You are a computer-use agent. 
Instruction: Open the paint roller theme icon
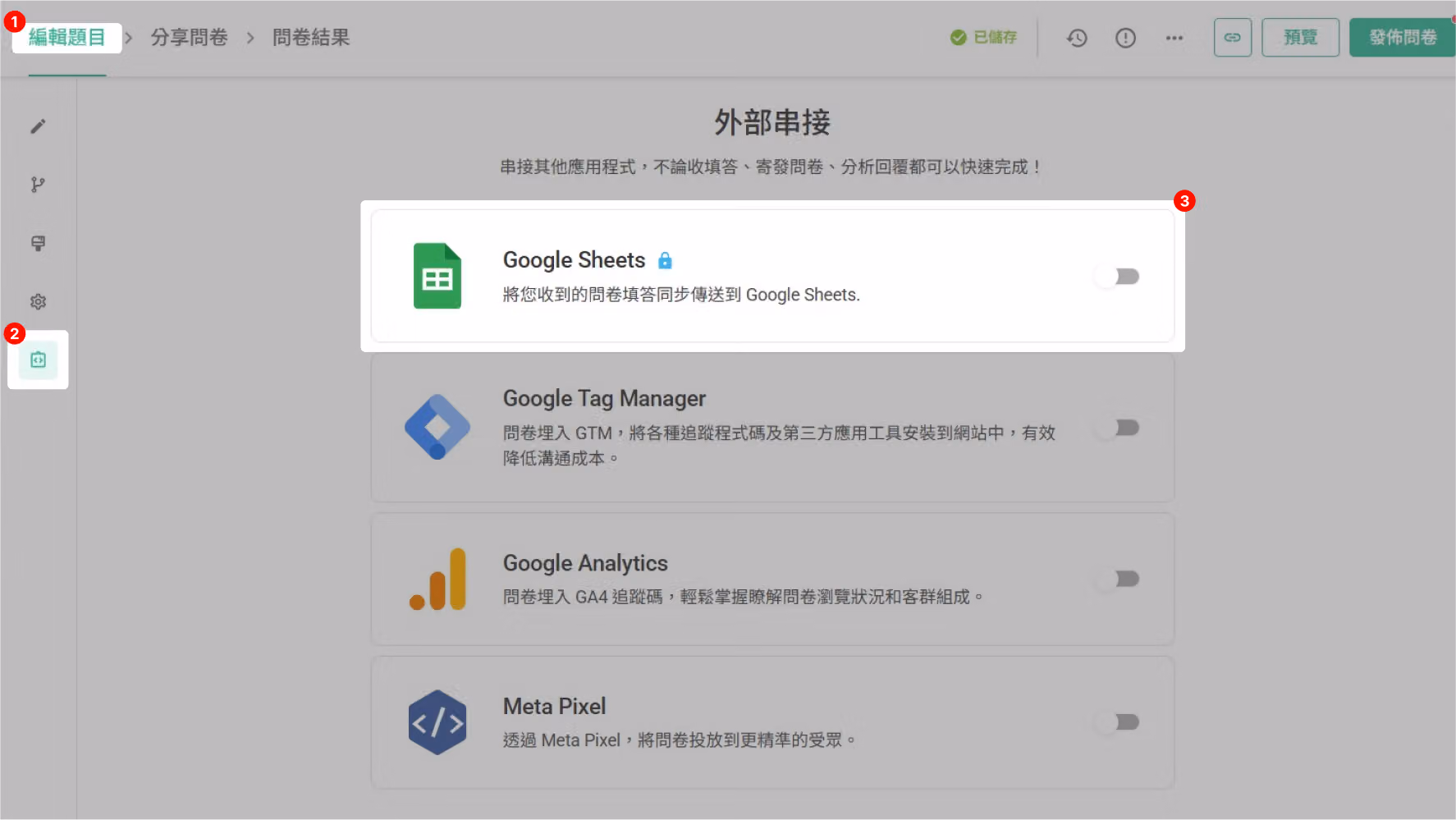(x=38, y=243)
